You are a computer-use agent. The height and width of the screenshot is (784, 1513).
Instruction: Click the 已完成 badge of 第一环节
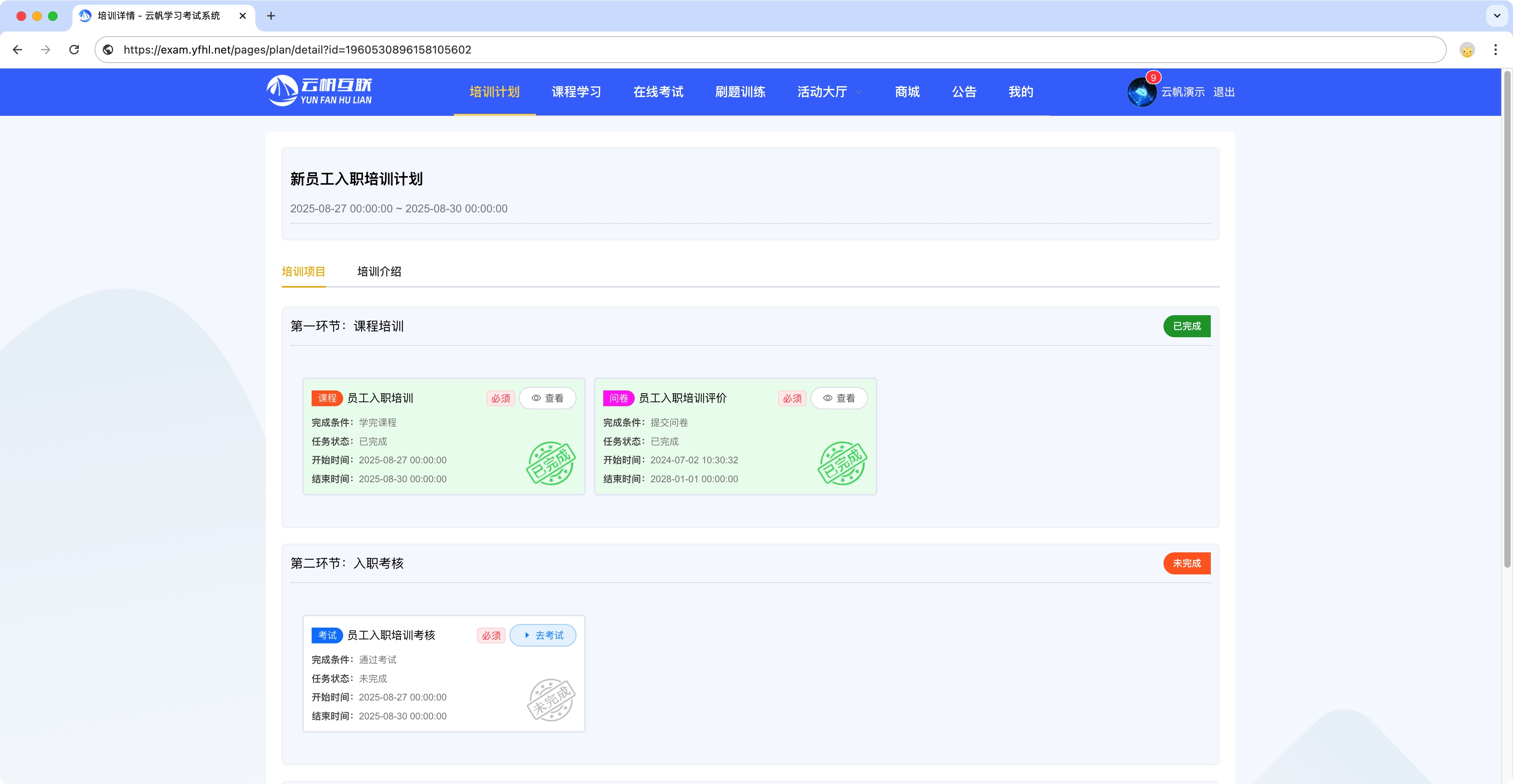(x=1186, y=327)
